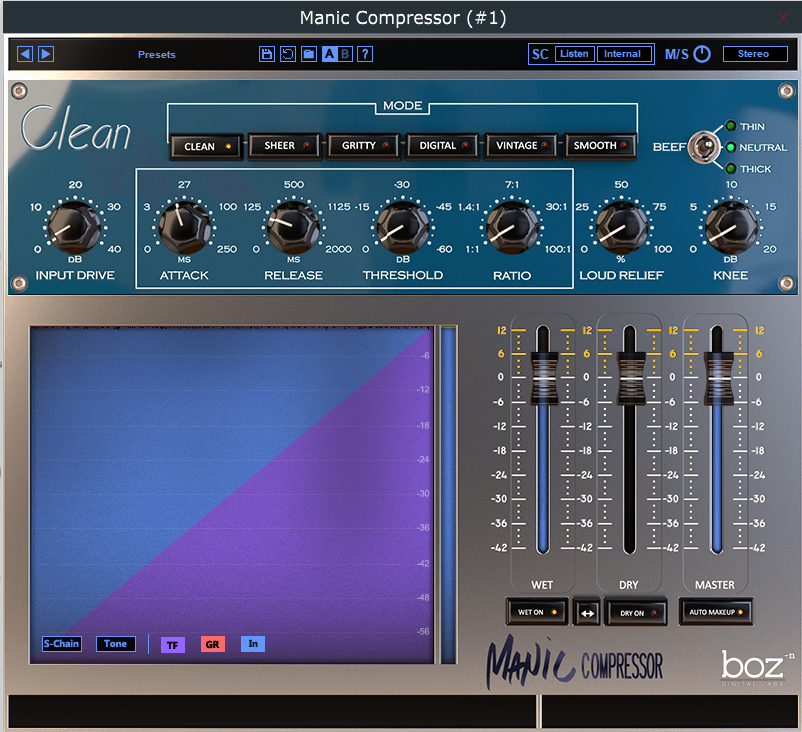Enable sidechain Listen
The height and width of the screenshot is (732, 802).
(575, 54)
